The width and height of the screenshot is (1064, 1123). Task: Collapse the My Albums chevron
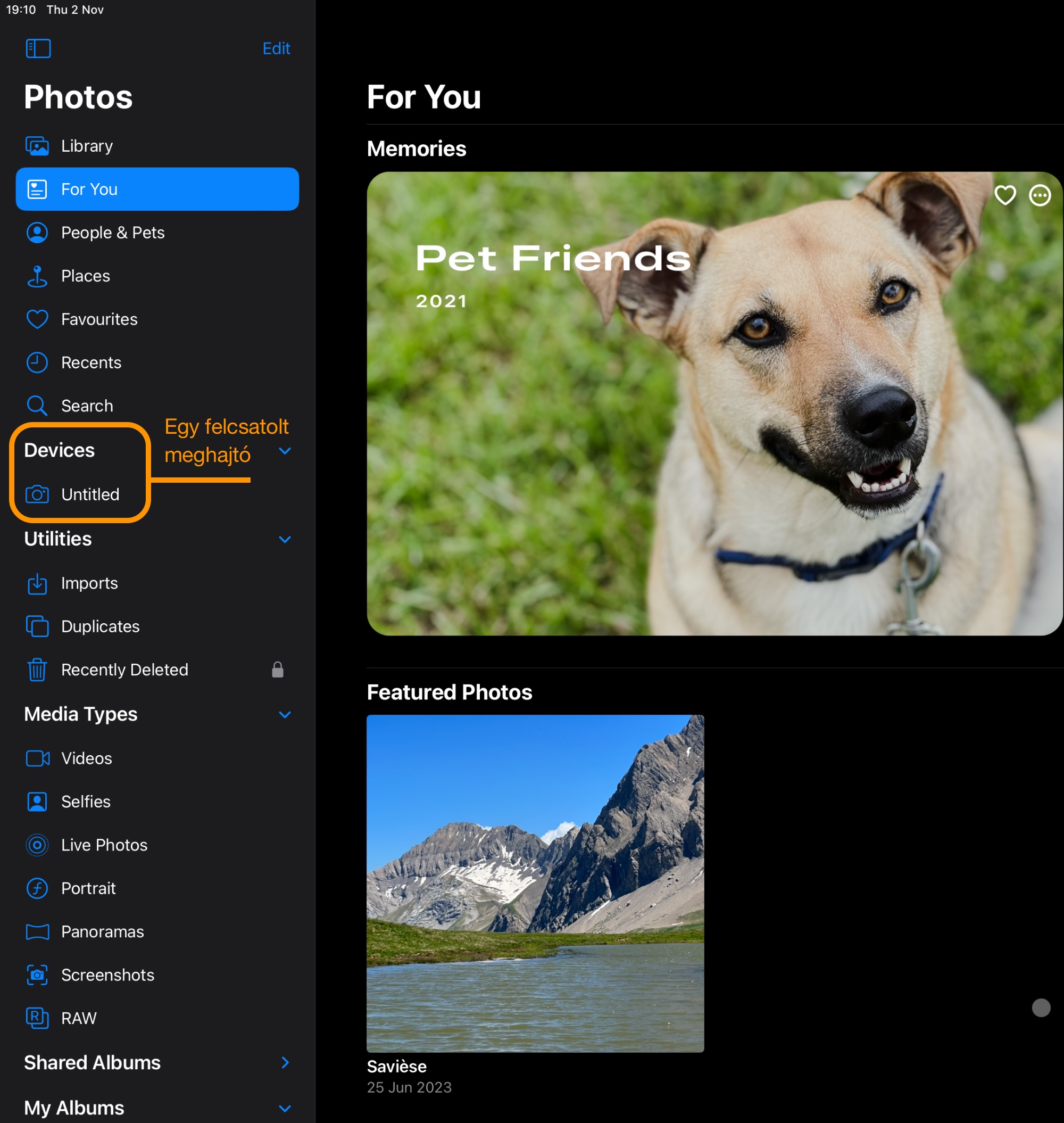click(285, 1108)
